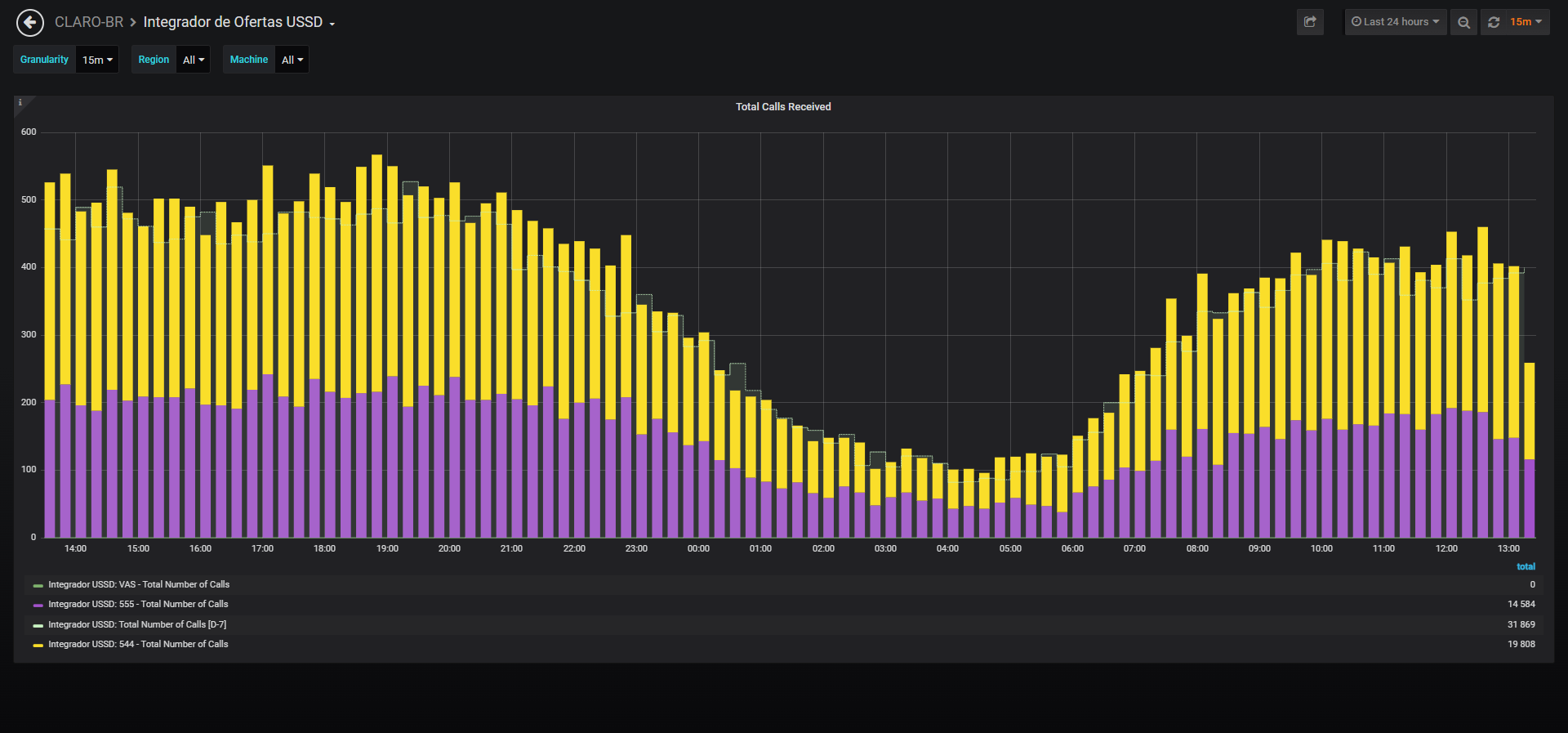This screenshot has width=1568, height=733.
Task: Share the dashboard via share icon
Action: tap(1310, 22)
